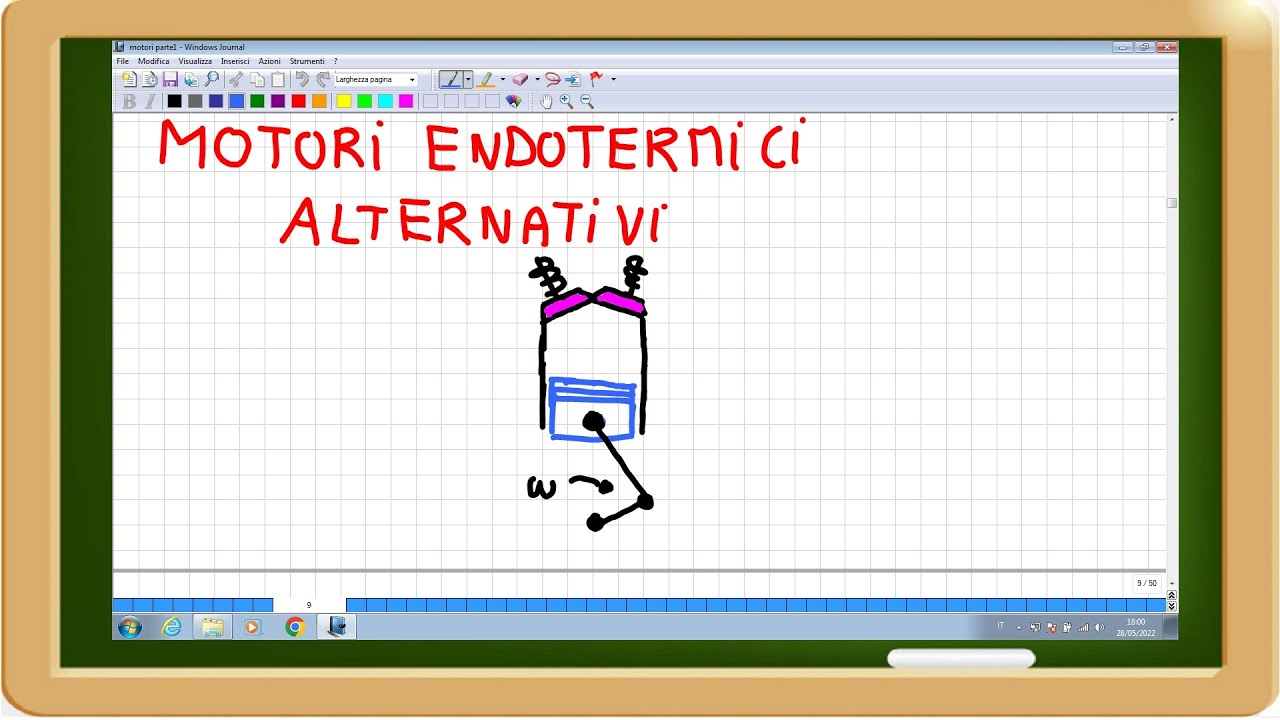1280x720 pixels.
Task: Pick the purple ink color
Action: pyautogui.click(x=278, y=101)
